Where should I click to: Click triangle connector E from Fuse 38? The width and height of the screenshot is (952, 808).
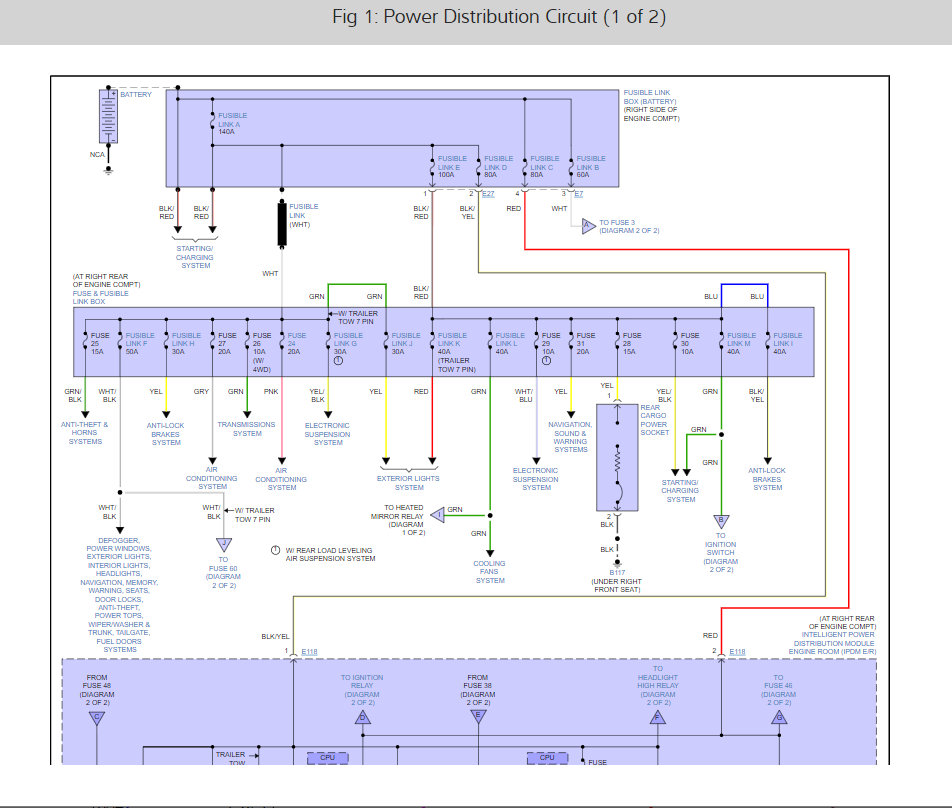[478, 717]
